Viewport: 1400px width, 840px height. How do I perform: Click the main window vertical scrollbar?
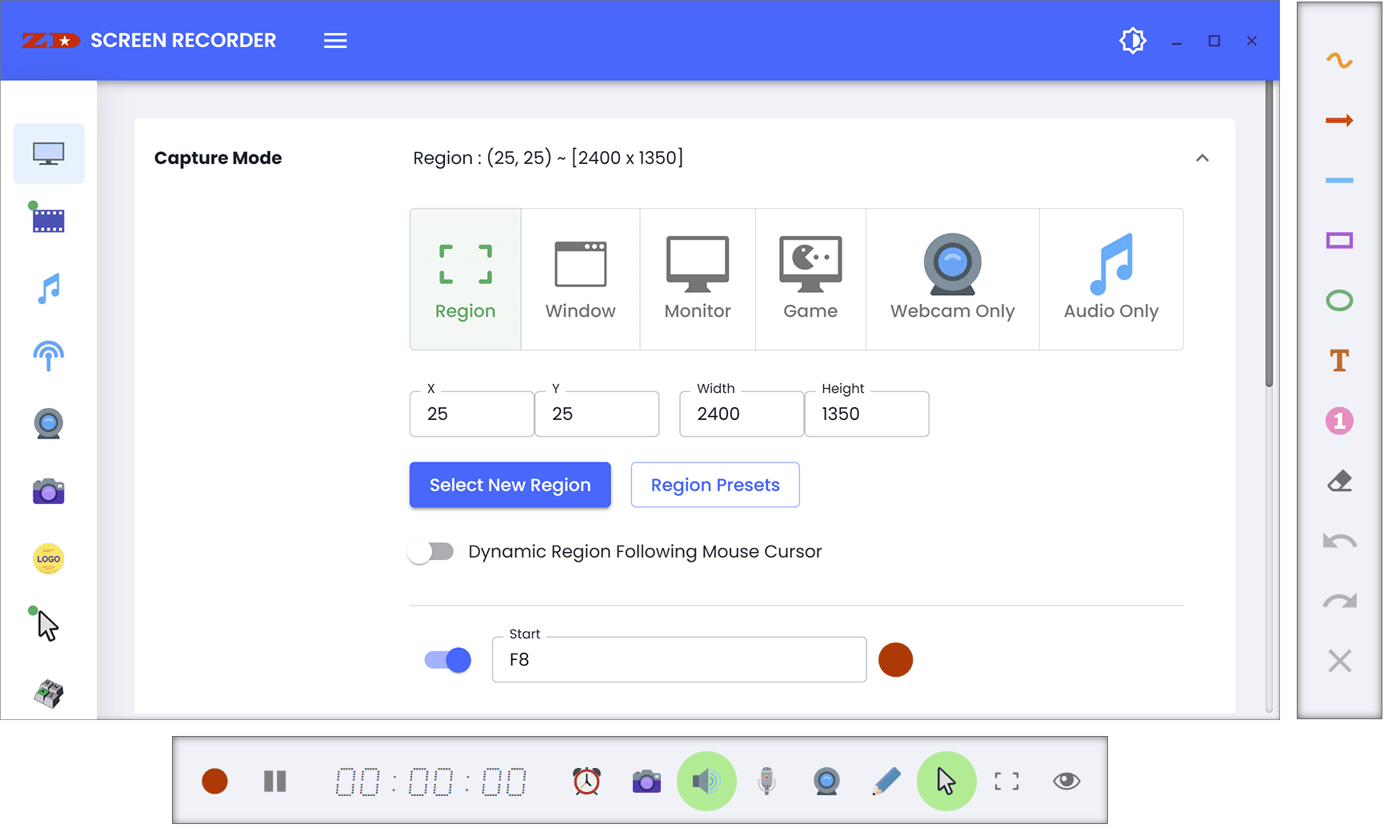1269,234
